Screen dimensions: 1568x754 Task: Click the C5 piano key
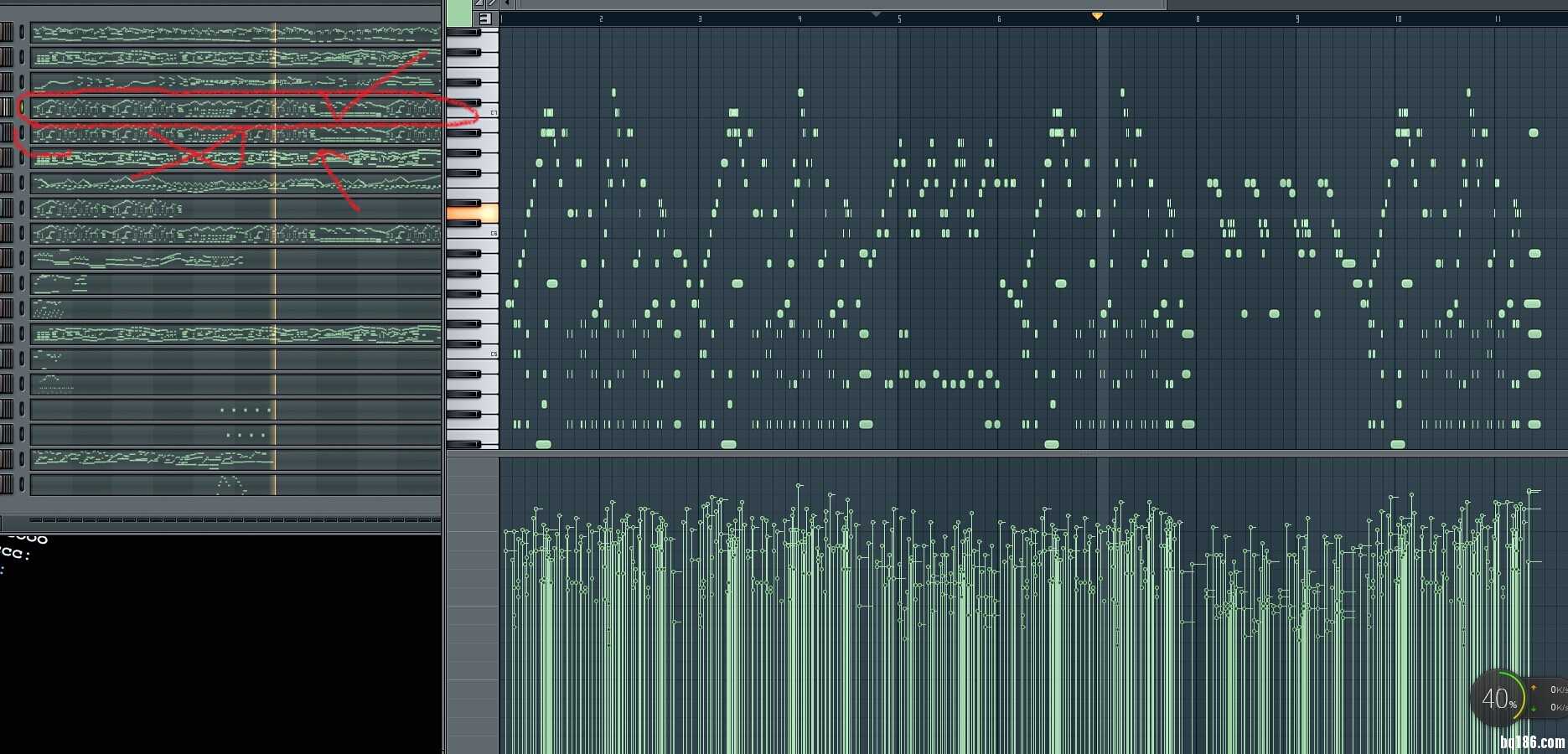472,354
